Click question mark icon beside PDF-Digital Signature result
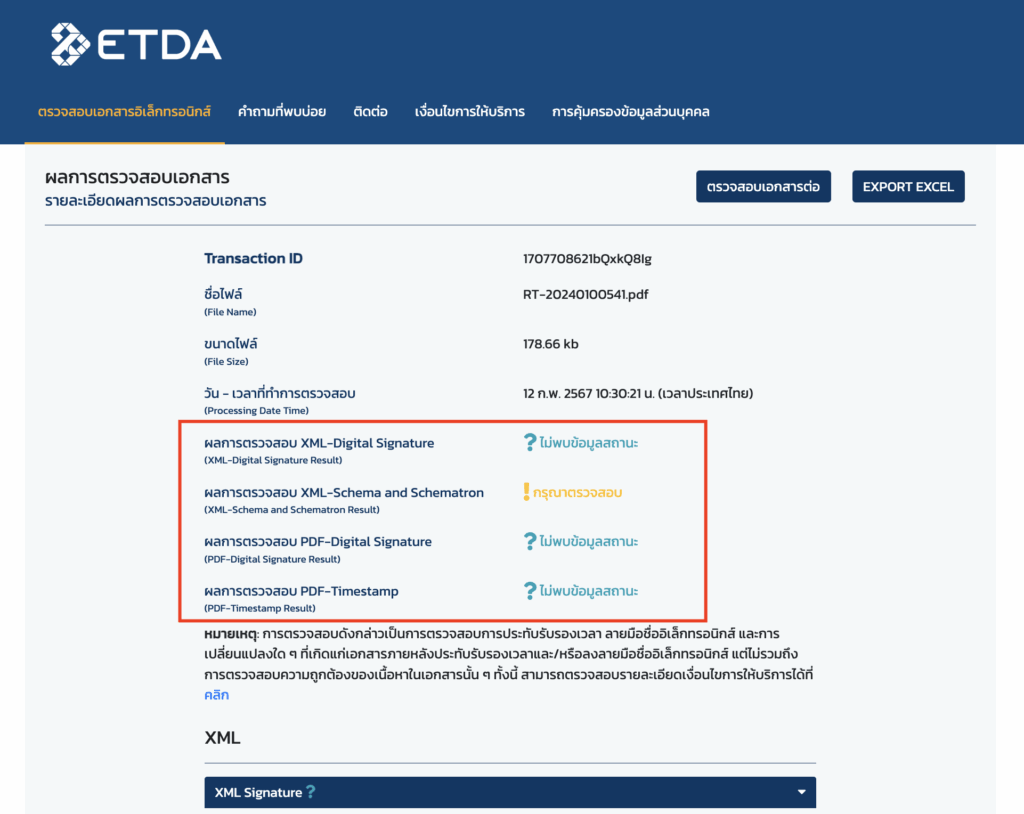 (x=530, y=541)
